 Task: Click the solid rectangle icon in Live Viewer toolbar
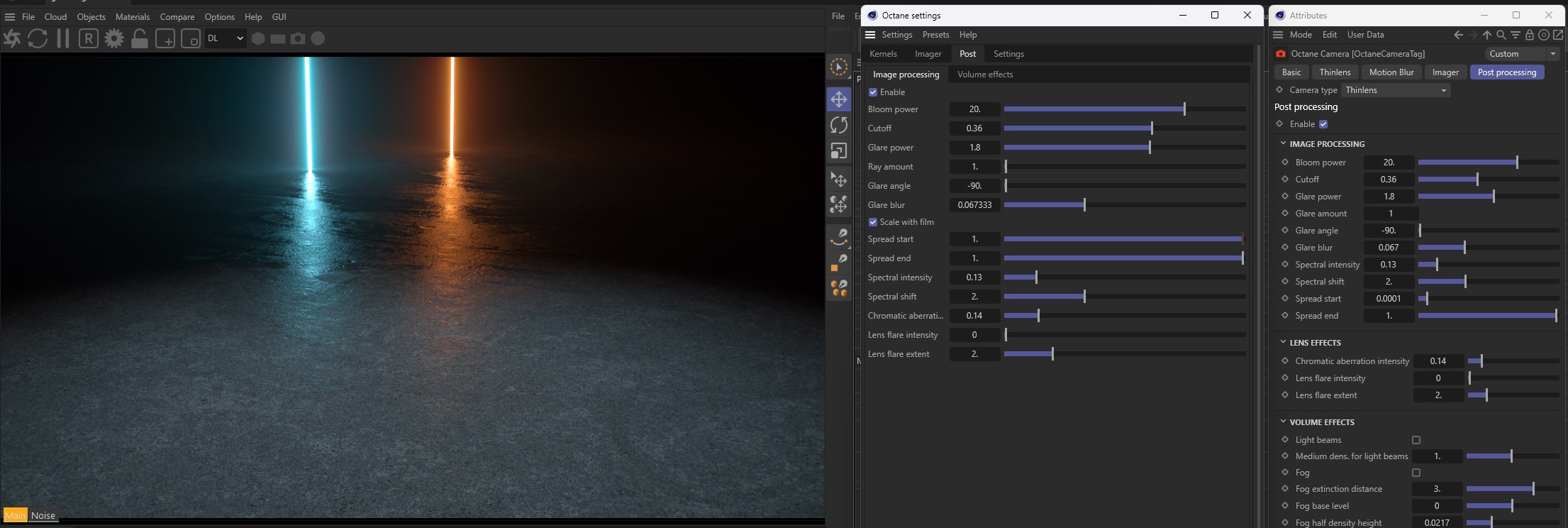[x=278, y=38]
